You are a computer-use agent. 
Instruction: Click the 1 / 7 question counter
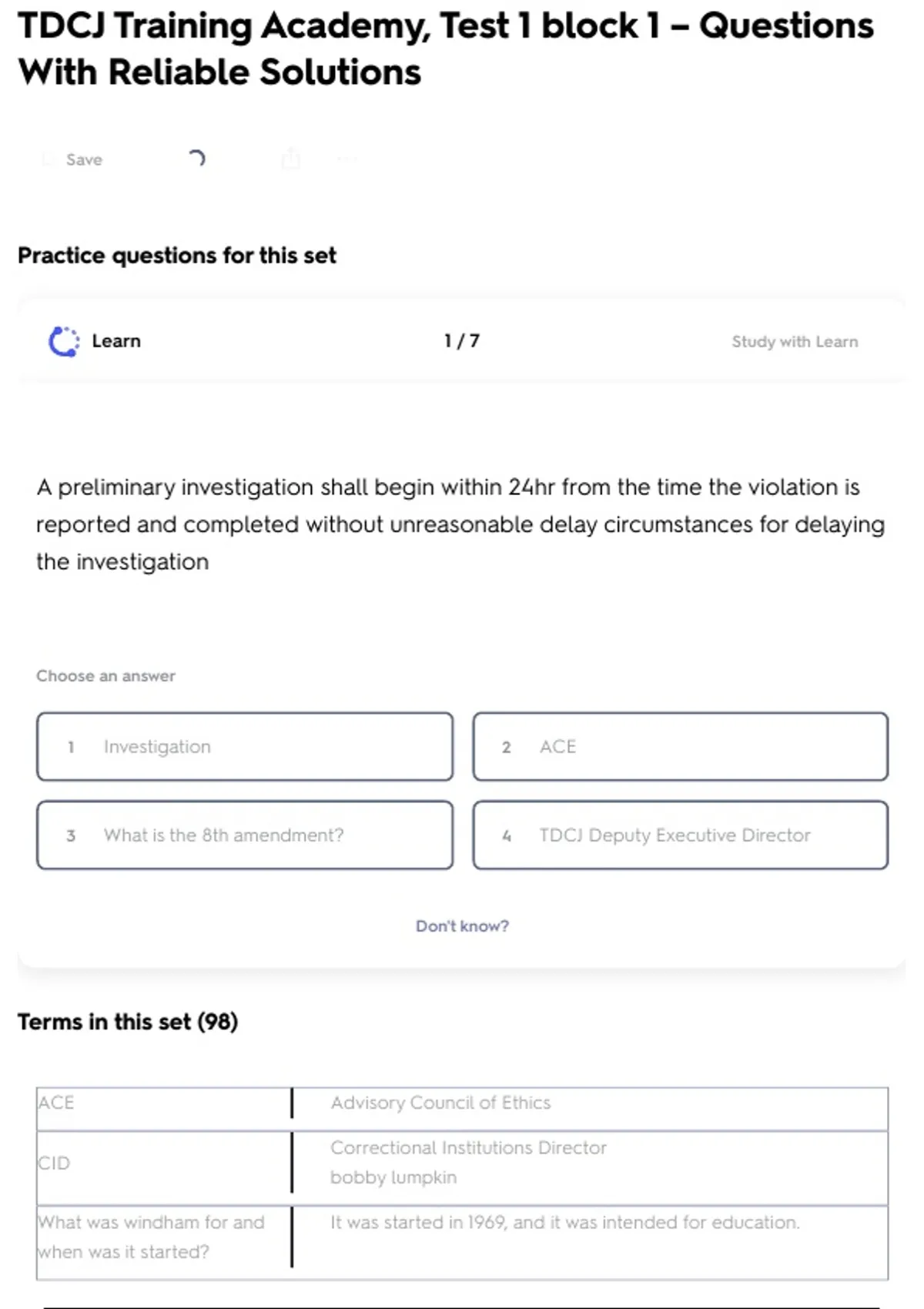point(462,341)
